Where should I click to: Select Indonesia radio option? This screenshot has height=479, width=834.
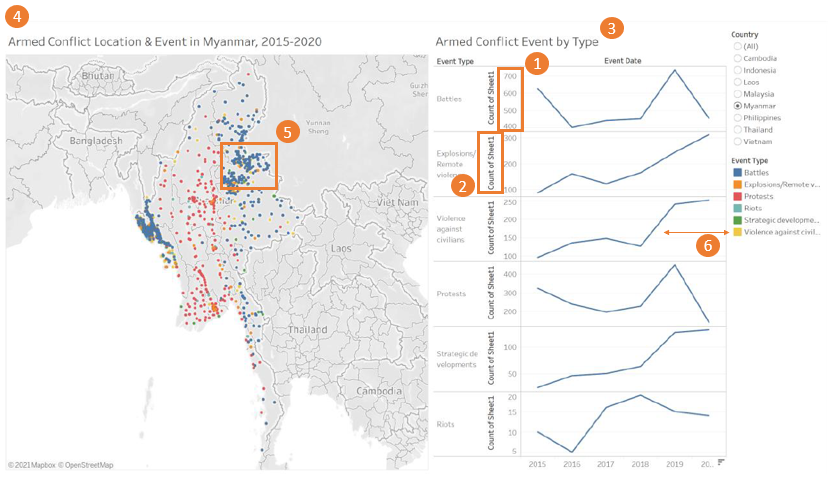(738, 70)
